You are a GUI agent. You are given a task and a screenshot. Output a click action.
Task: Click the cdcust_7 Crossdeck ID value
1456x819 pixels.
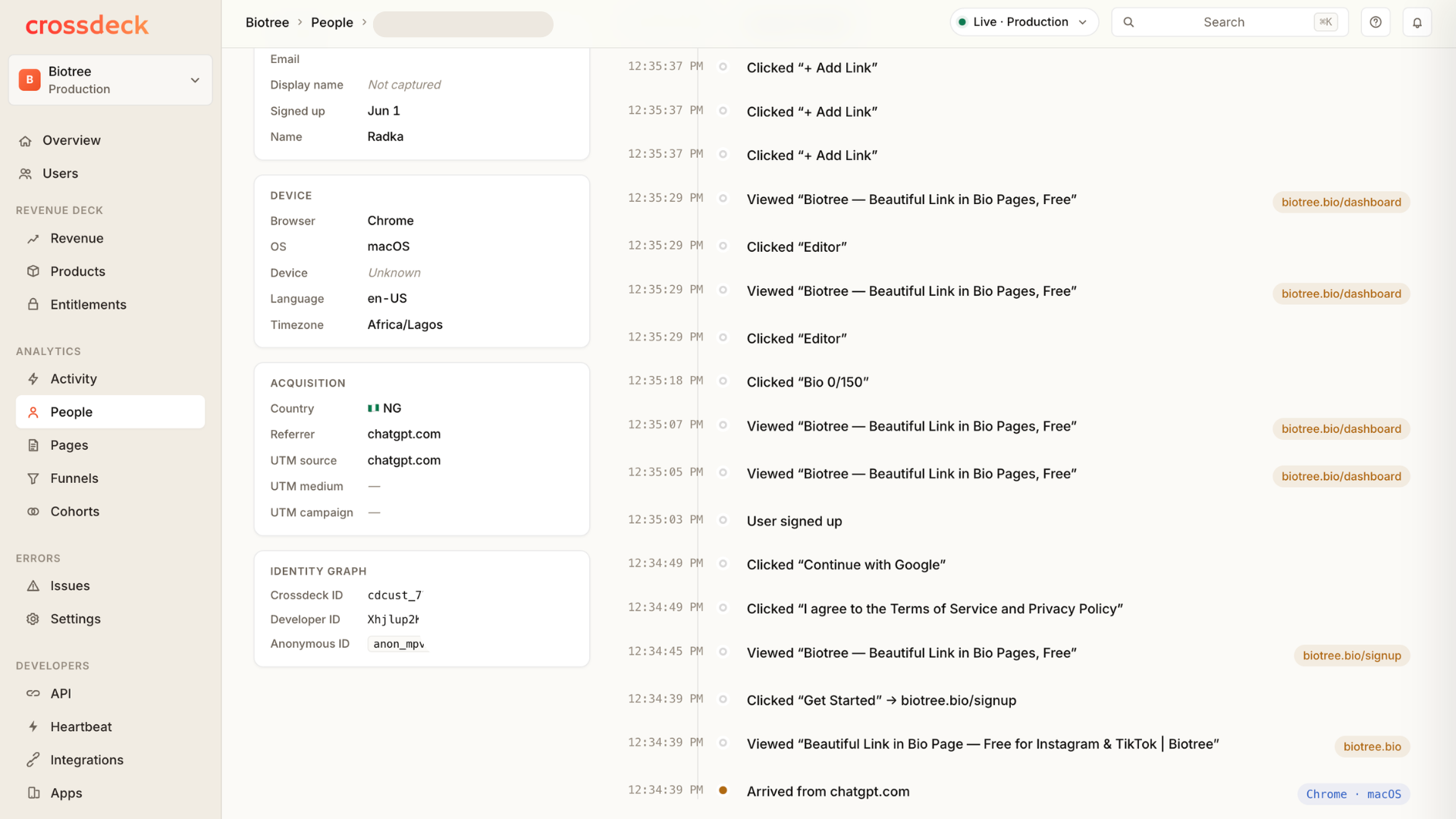tap(394, 596)
